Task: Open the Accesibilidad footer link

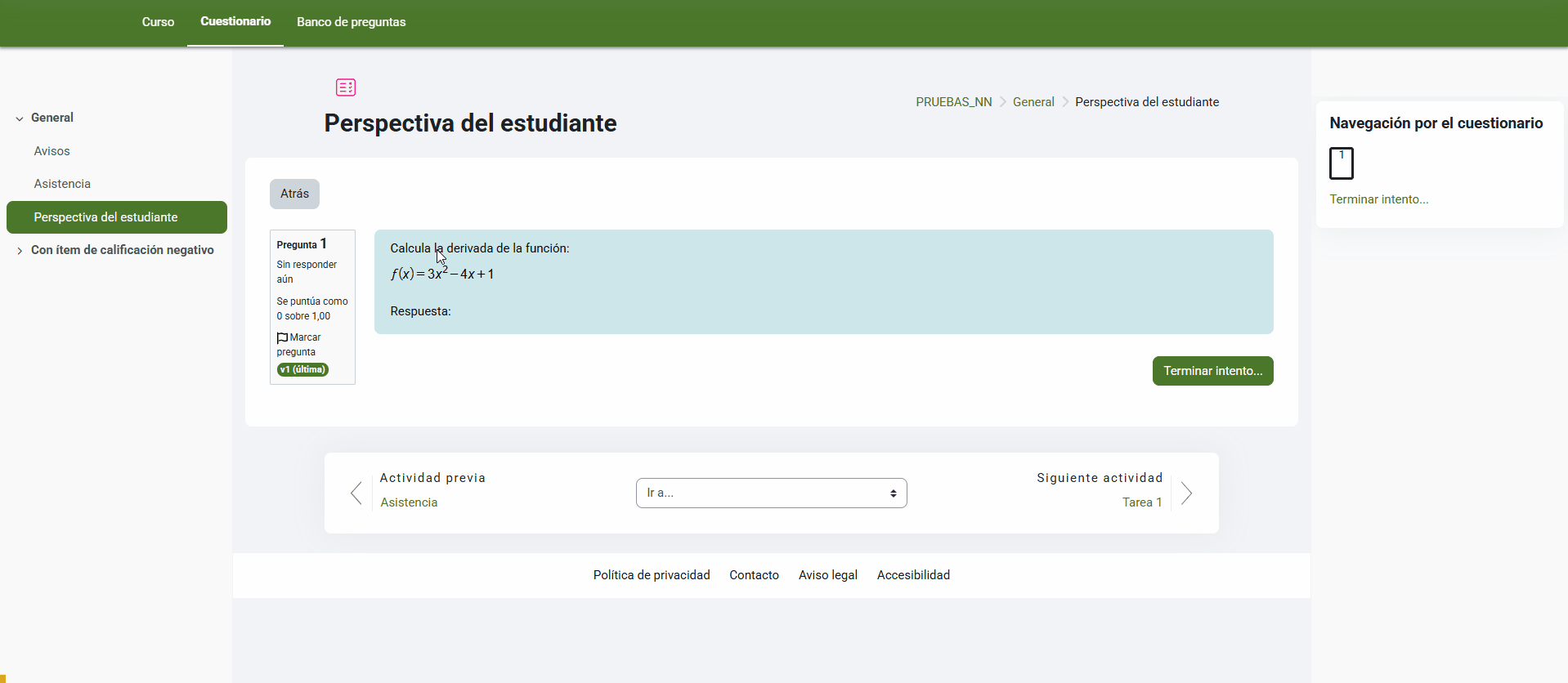Action: 913,575
